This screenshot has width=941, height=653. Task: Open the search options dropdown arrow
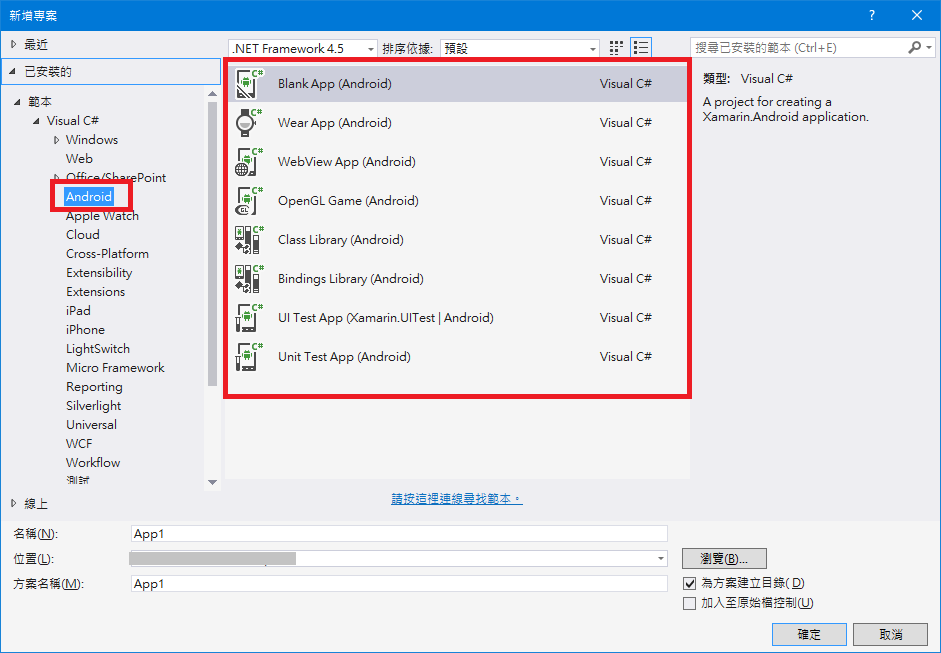click(x=929, y=47)
